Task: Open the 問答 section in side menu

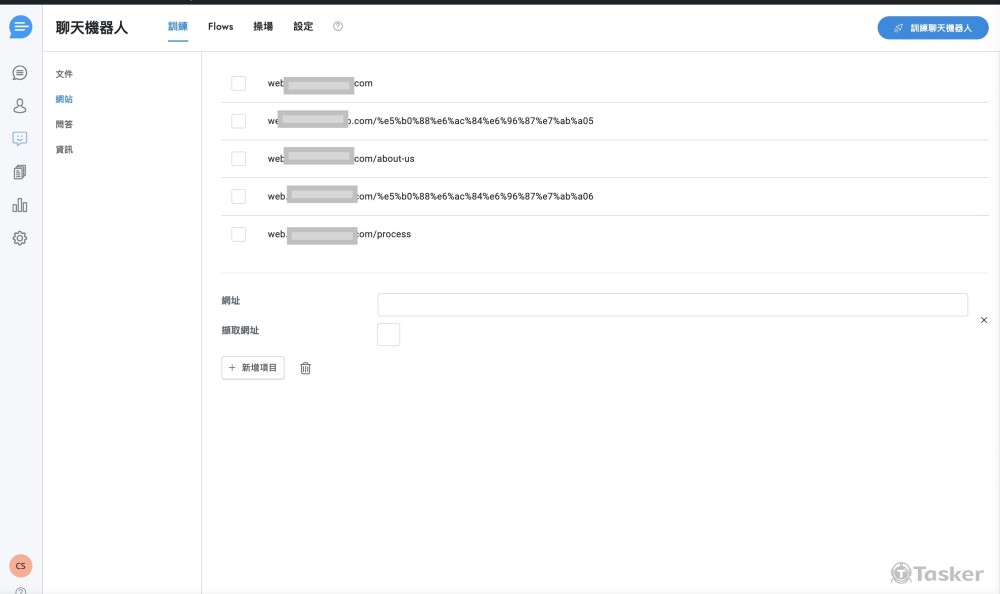Action: coord(64,124)
